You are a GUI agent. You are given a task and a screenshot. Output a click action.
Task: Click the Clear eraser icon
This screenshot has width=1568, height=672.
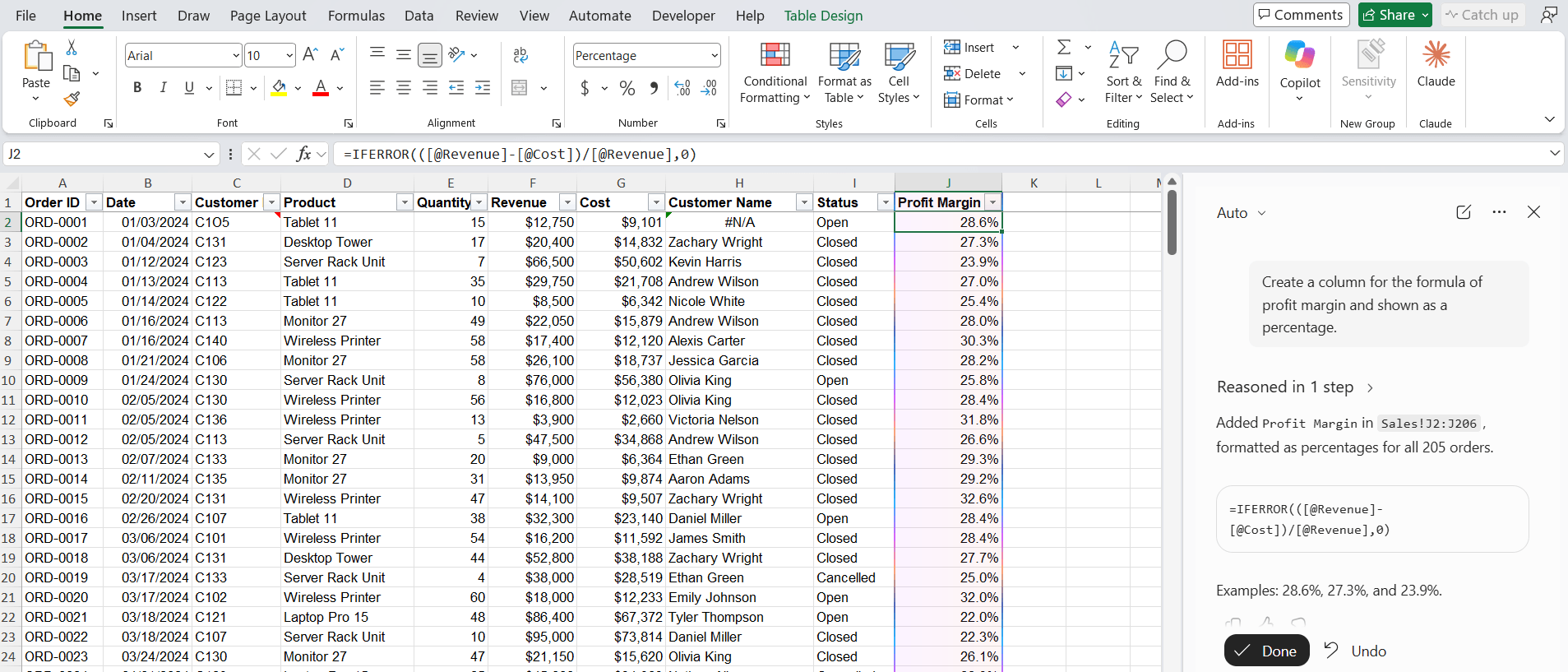pyautogui.click(x=1064, y=100)
